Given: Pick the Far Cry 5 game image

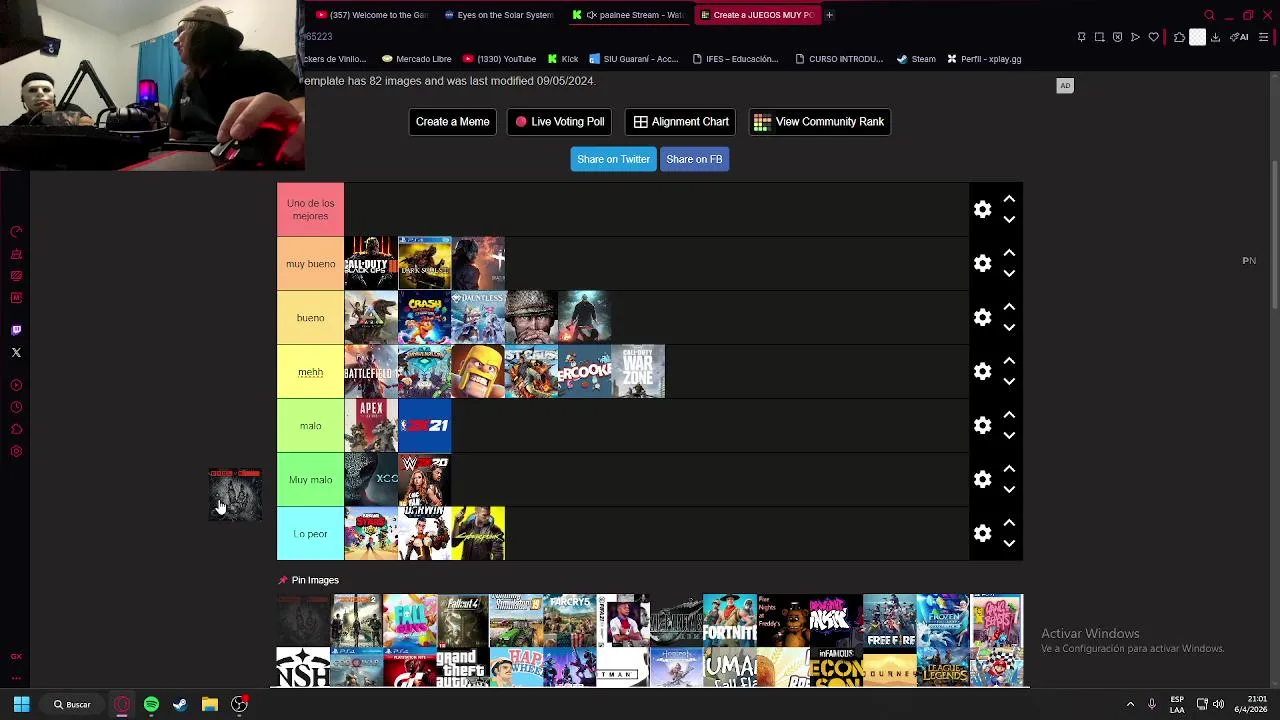Looking at the screenshot, I should (570, 620).
